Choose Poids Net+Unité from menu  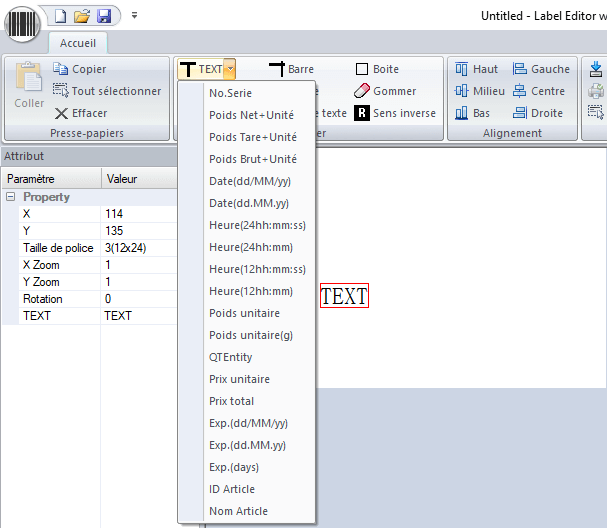252,115
